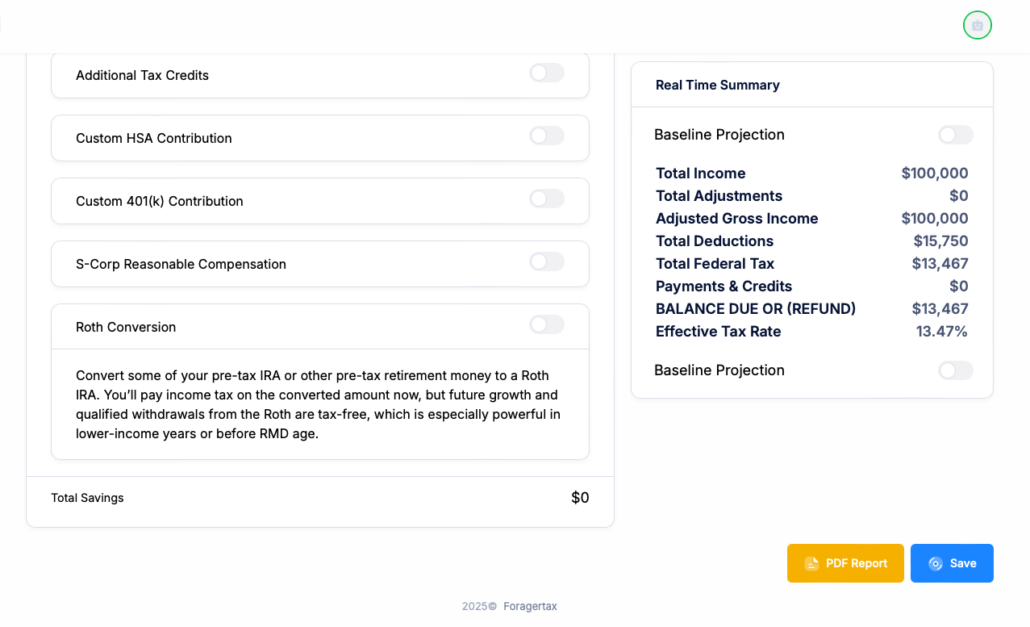Toggle Baseline Projection above Total Income
The height and width of the screenshot is (627, 1030).
pyautogui.click(x=955, y=135)
